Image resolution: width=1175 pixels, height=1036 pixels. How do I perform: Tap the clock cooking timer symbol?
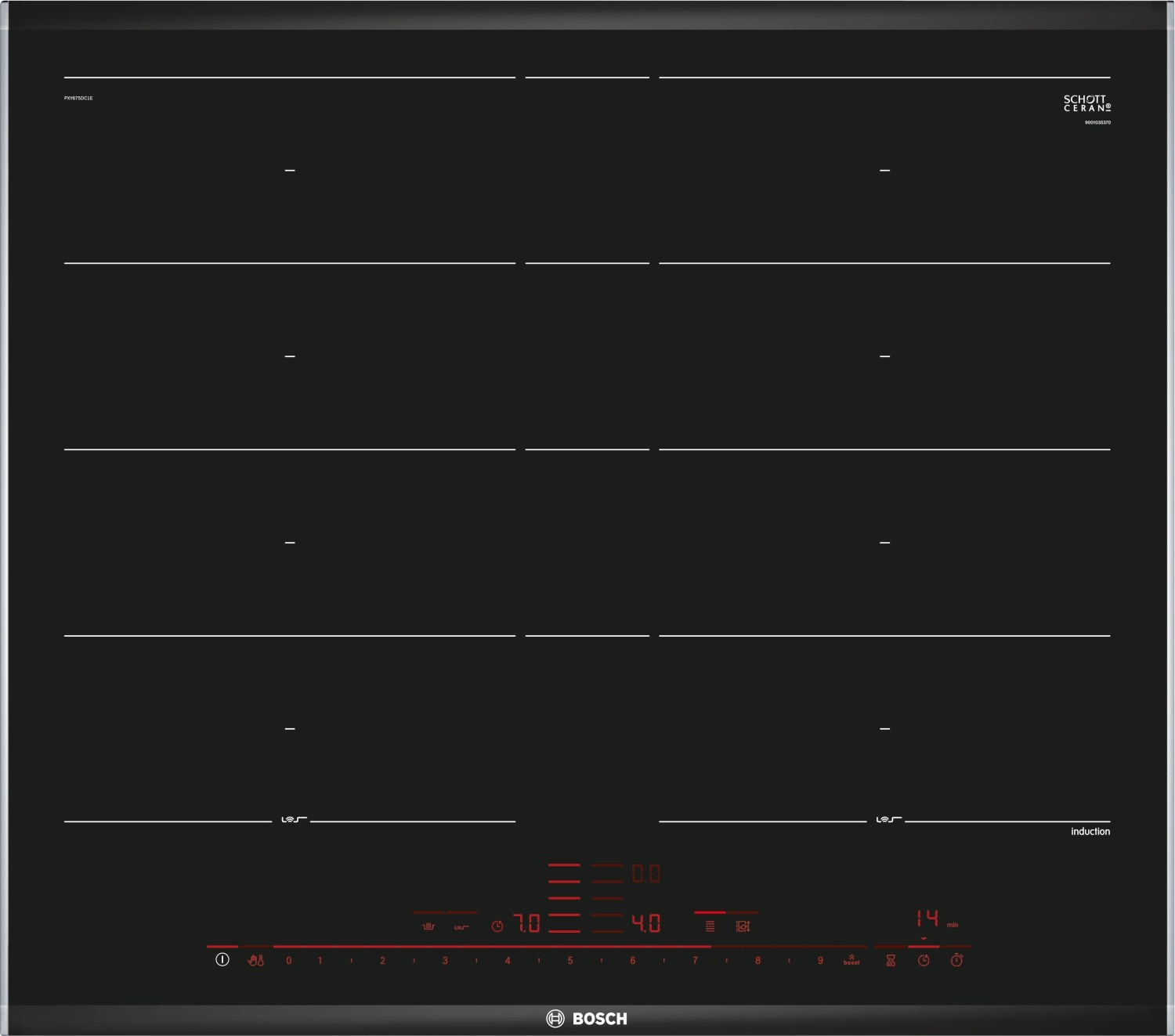pos(924,960)
